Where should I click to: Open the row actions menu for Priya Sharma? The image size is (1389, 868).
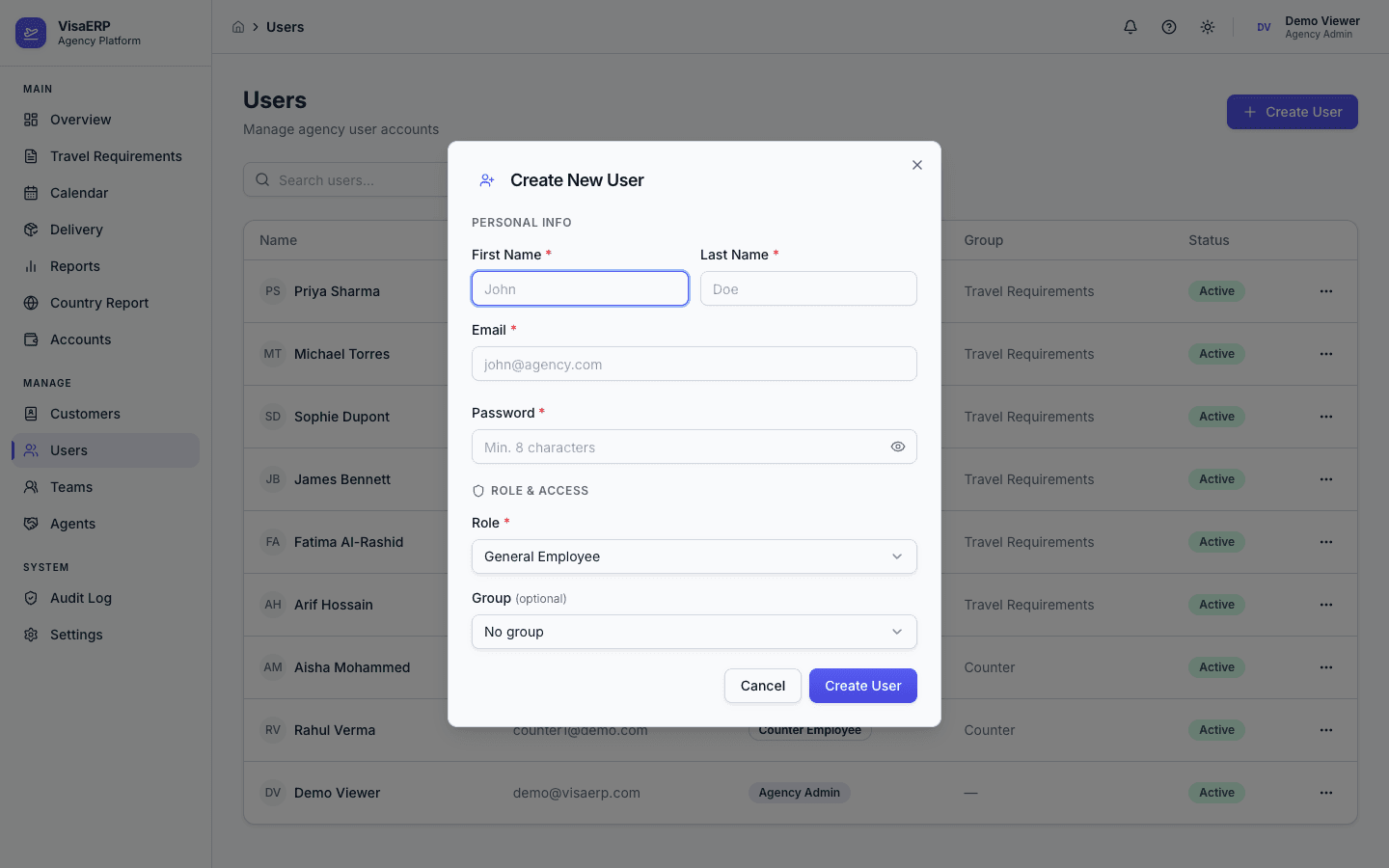[1326, 290]
